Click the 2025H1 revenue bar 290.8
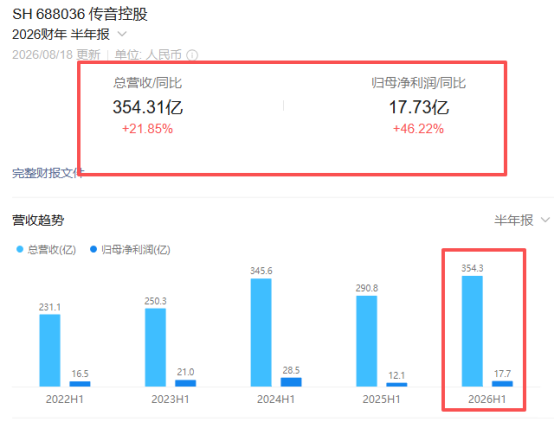This screenshot has width=554, height=423. coord(366,341)
